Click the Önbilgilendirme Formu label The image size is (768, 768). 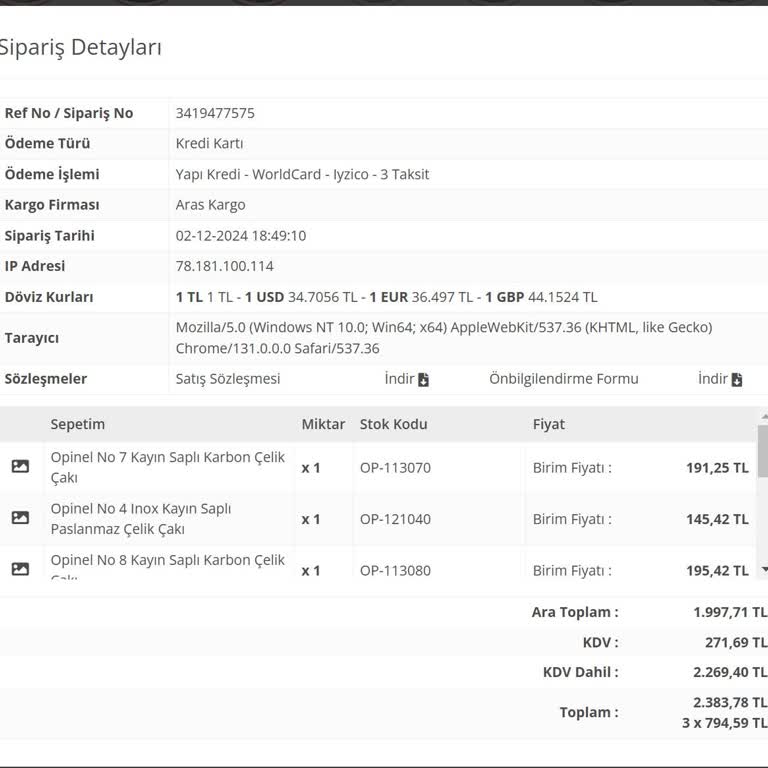pos(563,379)
